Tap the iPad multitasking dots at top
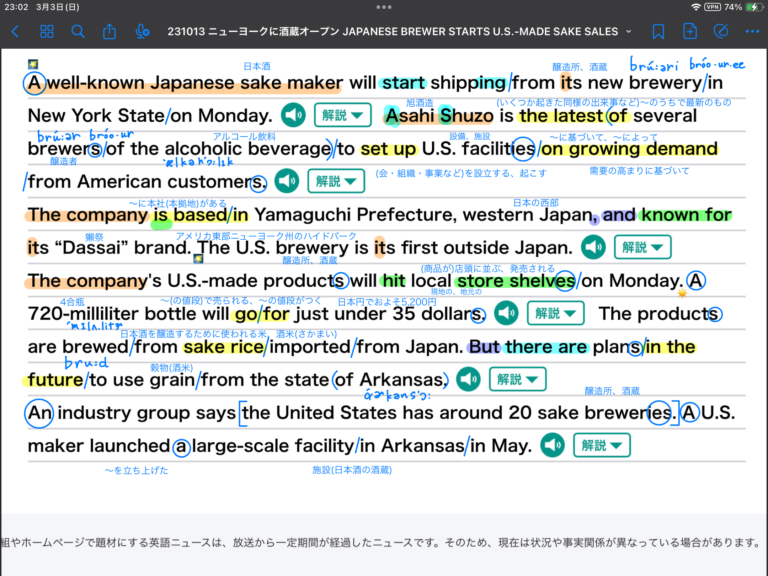The width and height of the screenshot is (768, 576). pos(384,7)
